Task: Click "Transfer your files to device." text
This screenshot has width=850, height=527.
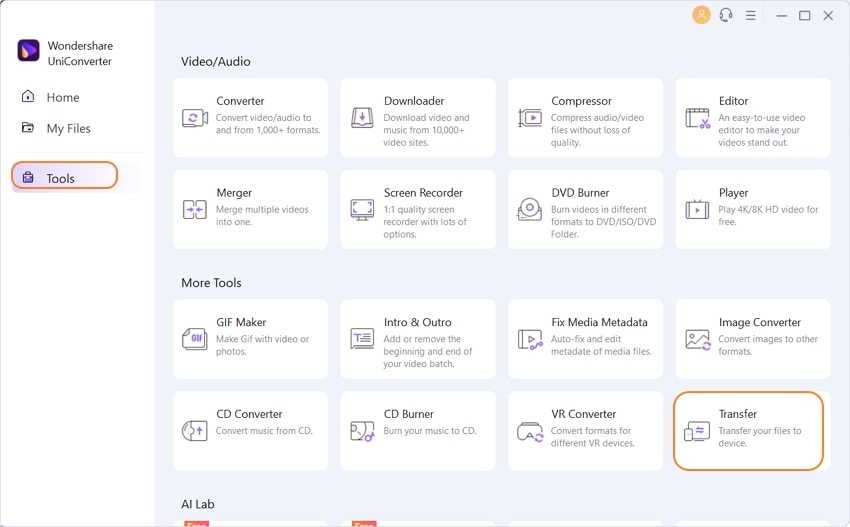Action: tap(759, 436)
